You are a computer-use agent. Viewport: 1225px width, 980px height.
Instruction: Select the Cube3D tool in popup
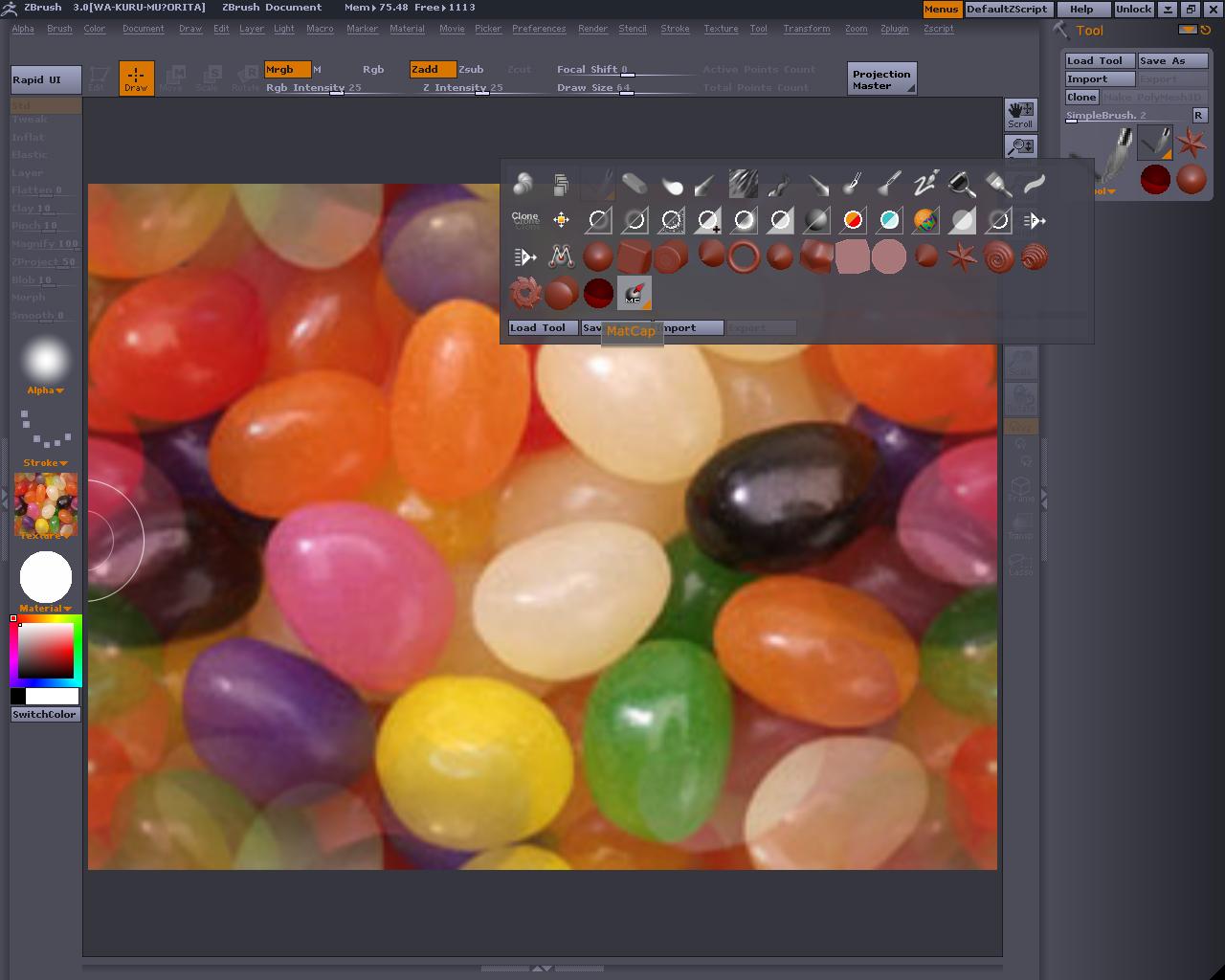(634, 256)
